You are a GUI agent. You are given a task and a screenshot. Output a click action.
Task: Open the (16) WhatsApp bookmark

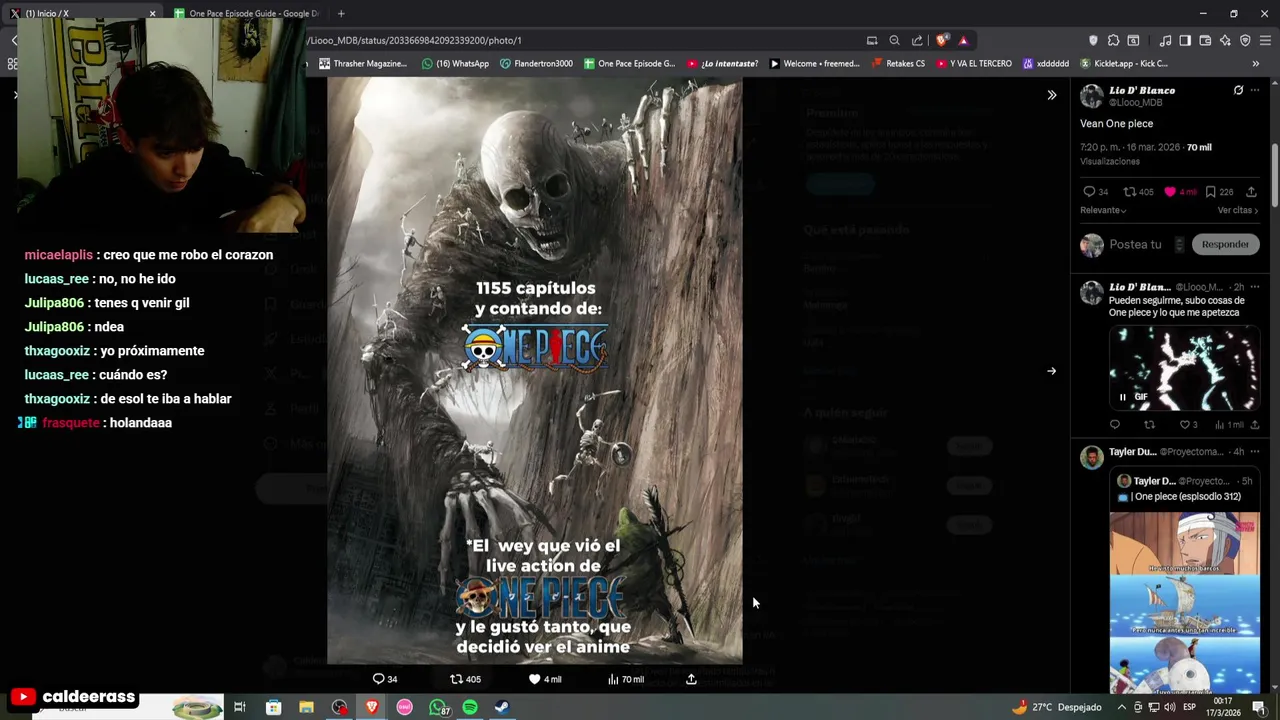click(x=455, y=63)
